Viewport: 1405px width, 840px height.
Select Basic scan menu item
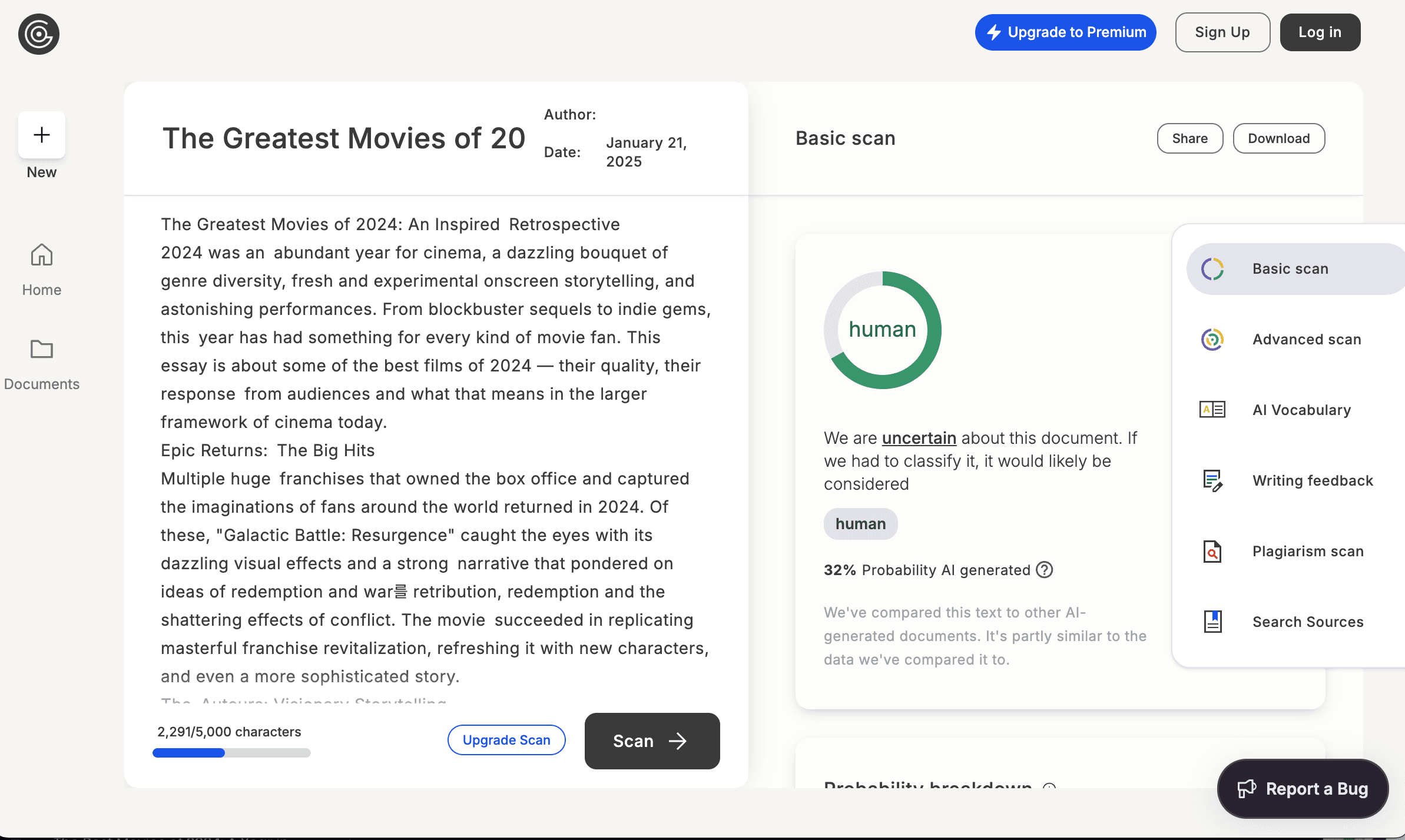tap(1290, 269)
